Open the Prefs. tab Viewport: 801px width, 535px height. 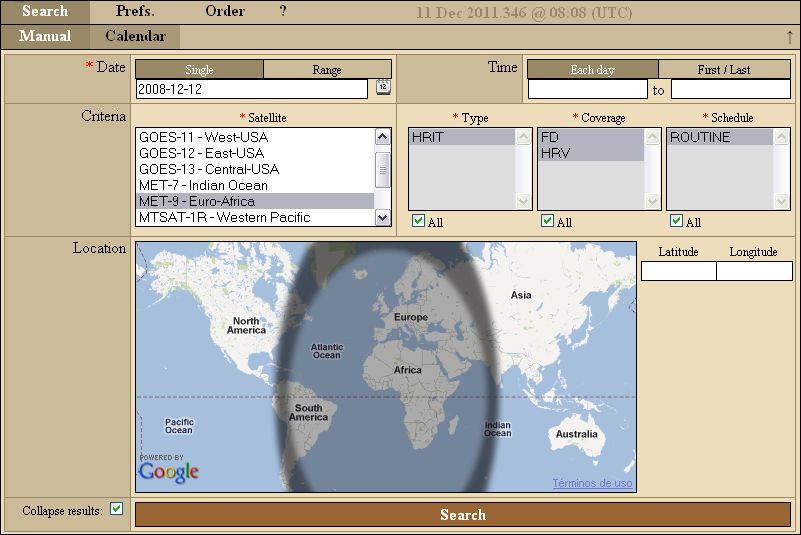tap(135, 11)
